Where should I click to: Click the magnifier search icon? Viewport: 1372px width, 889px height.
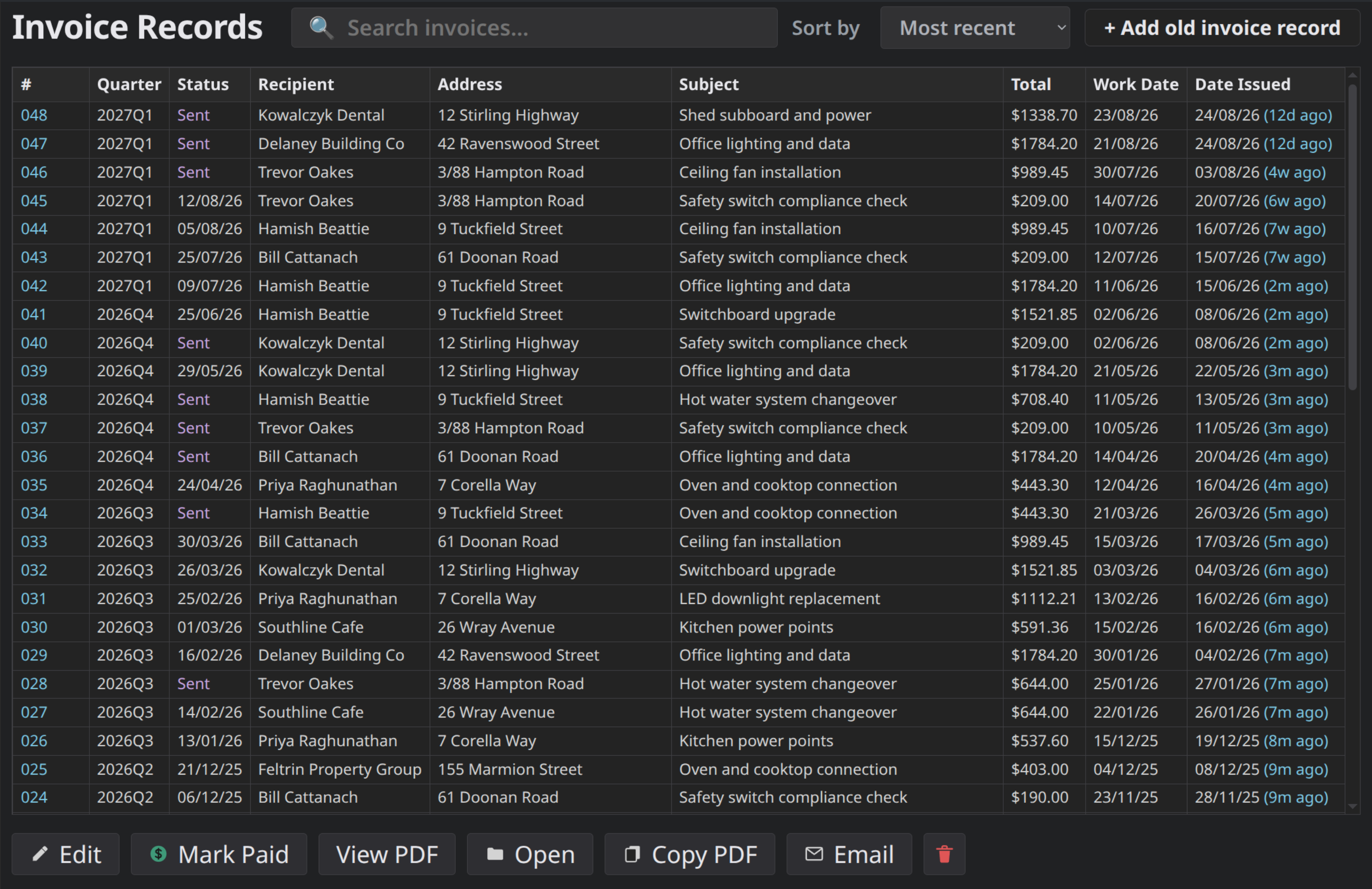point(321,28)
